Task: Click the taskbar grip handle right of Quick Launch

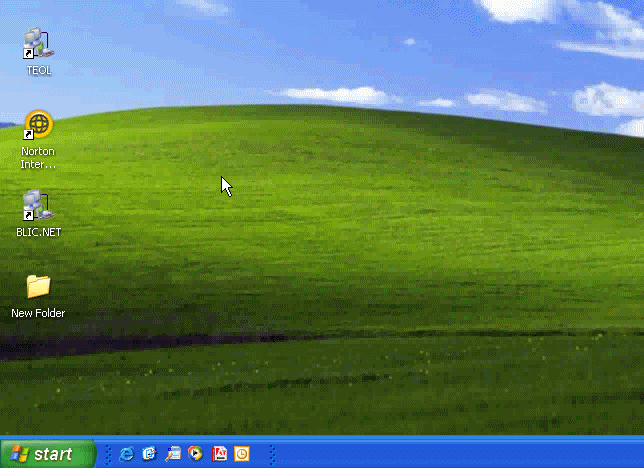Action: click(x=271, y=454)
